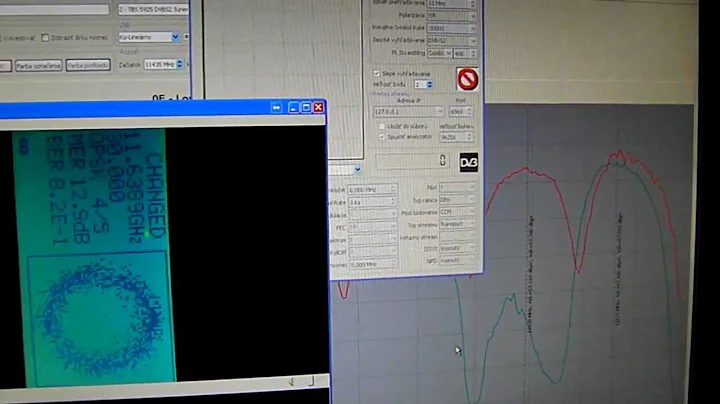Open the ISSYI dropdown
The height and width of the screenshot is (404, 720).
[457, 248]
